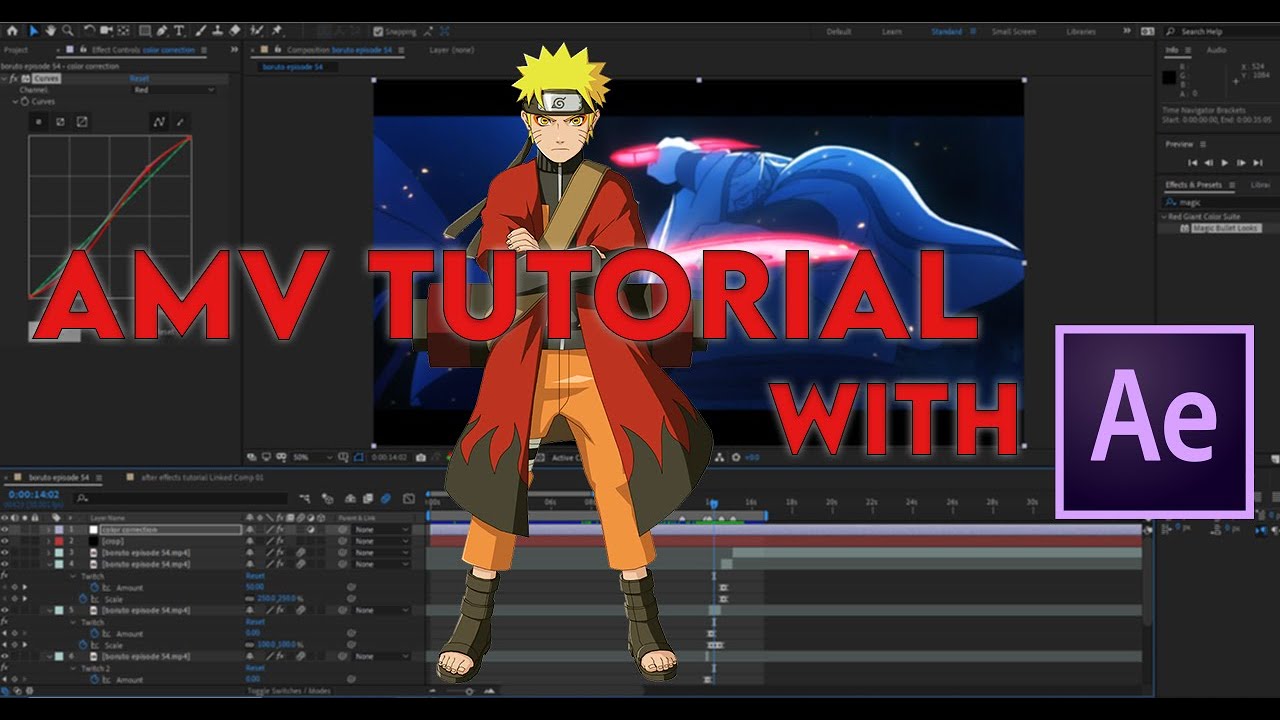Toggle visibility of the crop layer
This screenshot has height=720, width=1280.
pyautogui.click(x=5, y=541)
